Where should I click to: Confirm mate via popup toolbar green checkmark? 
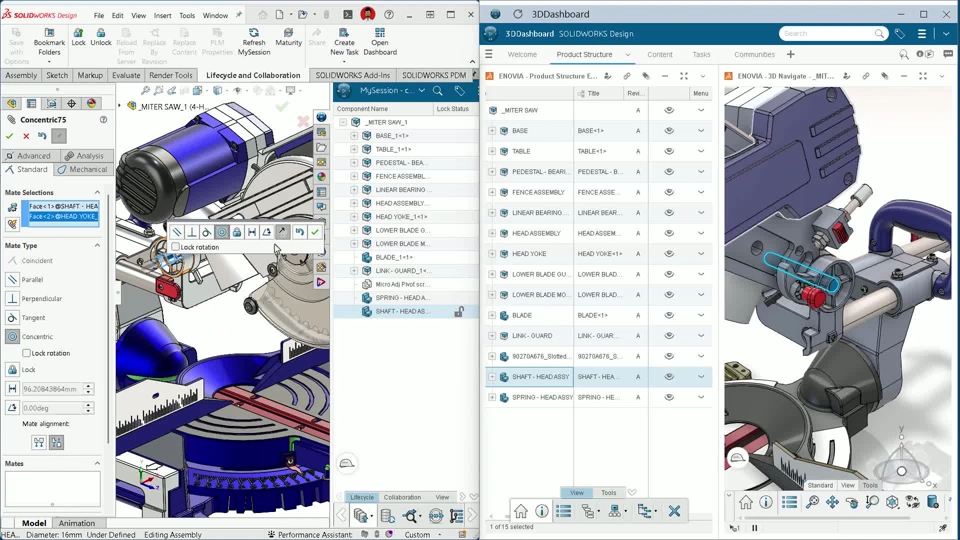point(315,232)
